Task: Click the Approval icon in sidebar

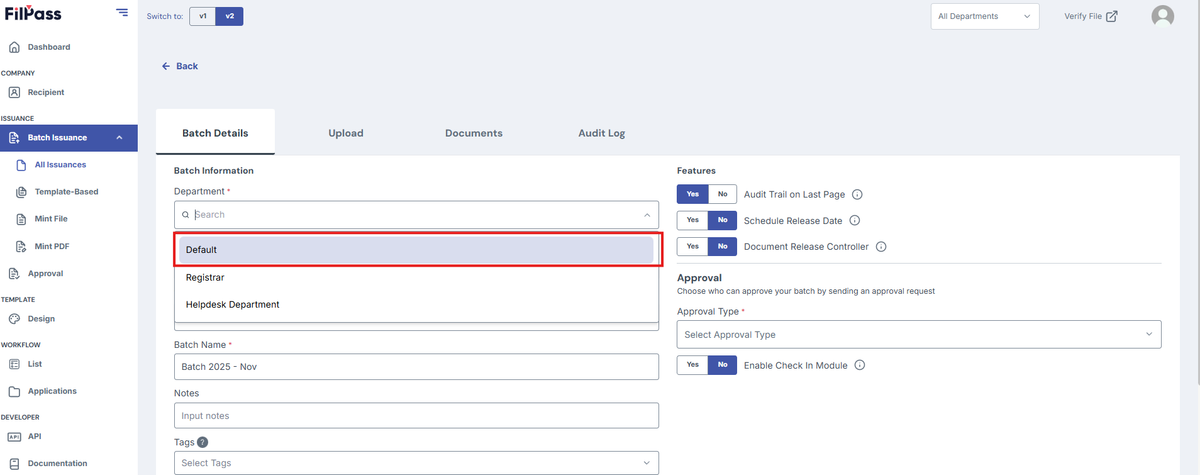Action: click(14, 273)
